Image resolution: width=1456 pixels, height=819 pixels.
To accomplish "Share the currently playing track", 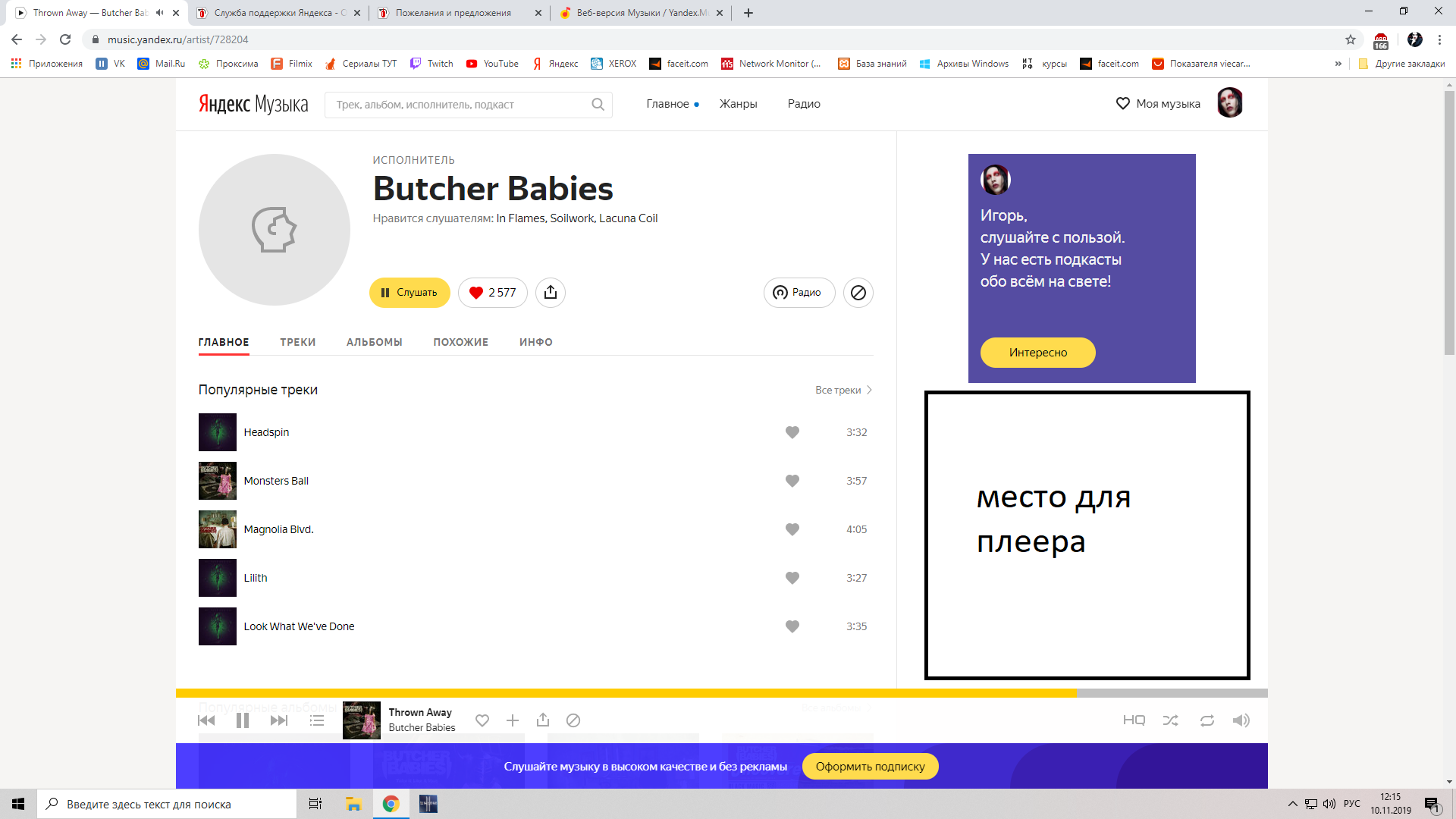I will (x=543, y=720).
